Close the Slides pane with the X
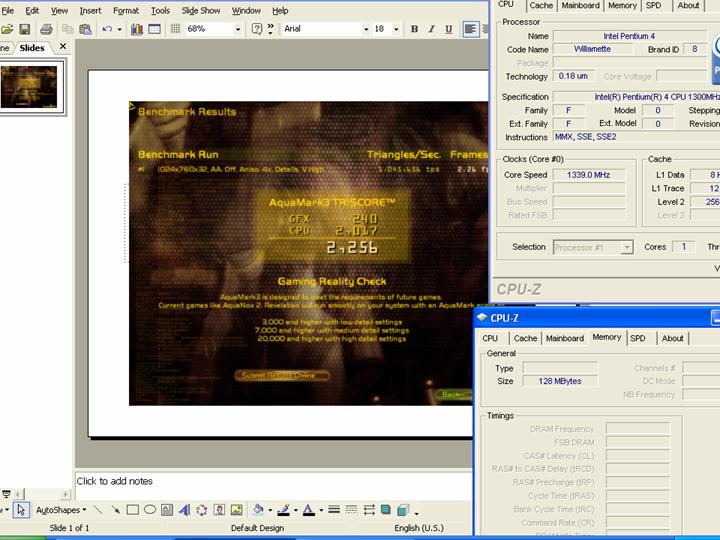Viewport: 720px width, 540px height. click(x=63, y=46)
